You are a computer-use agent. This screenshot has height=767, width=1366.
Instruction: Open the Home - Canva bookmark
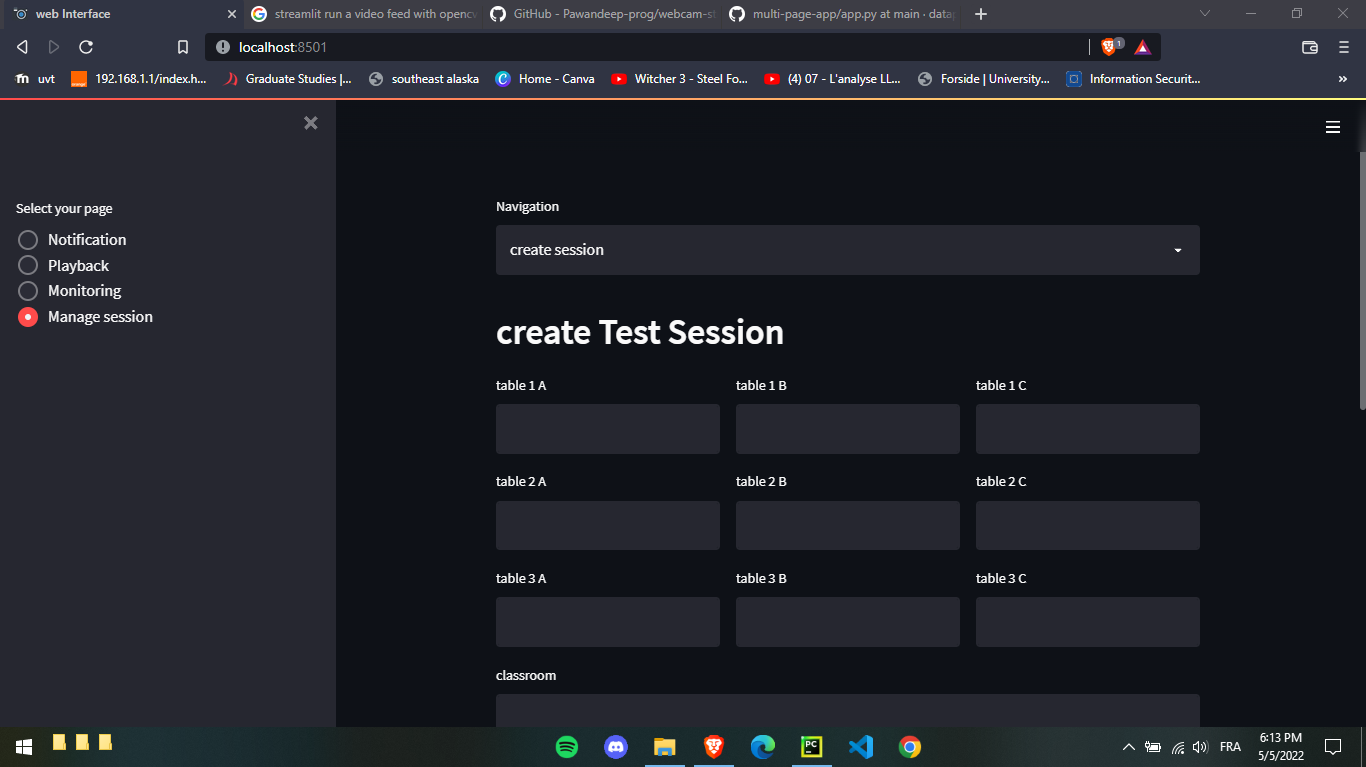(545, 79)
